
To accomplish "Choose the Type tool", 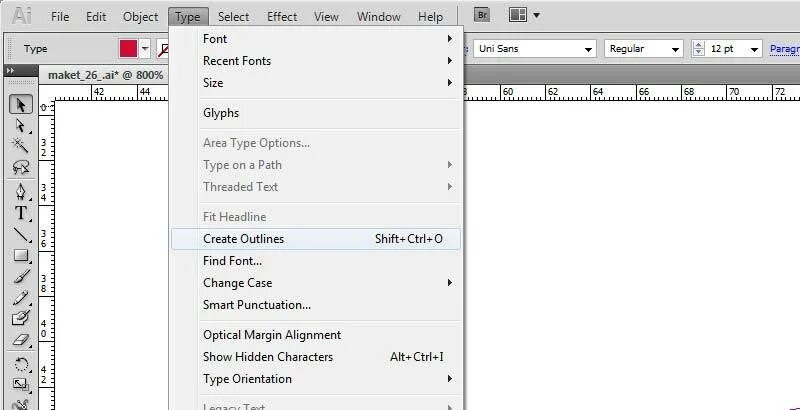I will [x=20, y=213].
